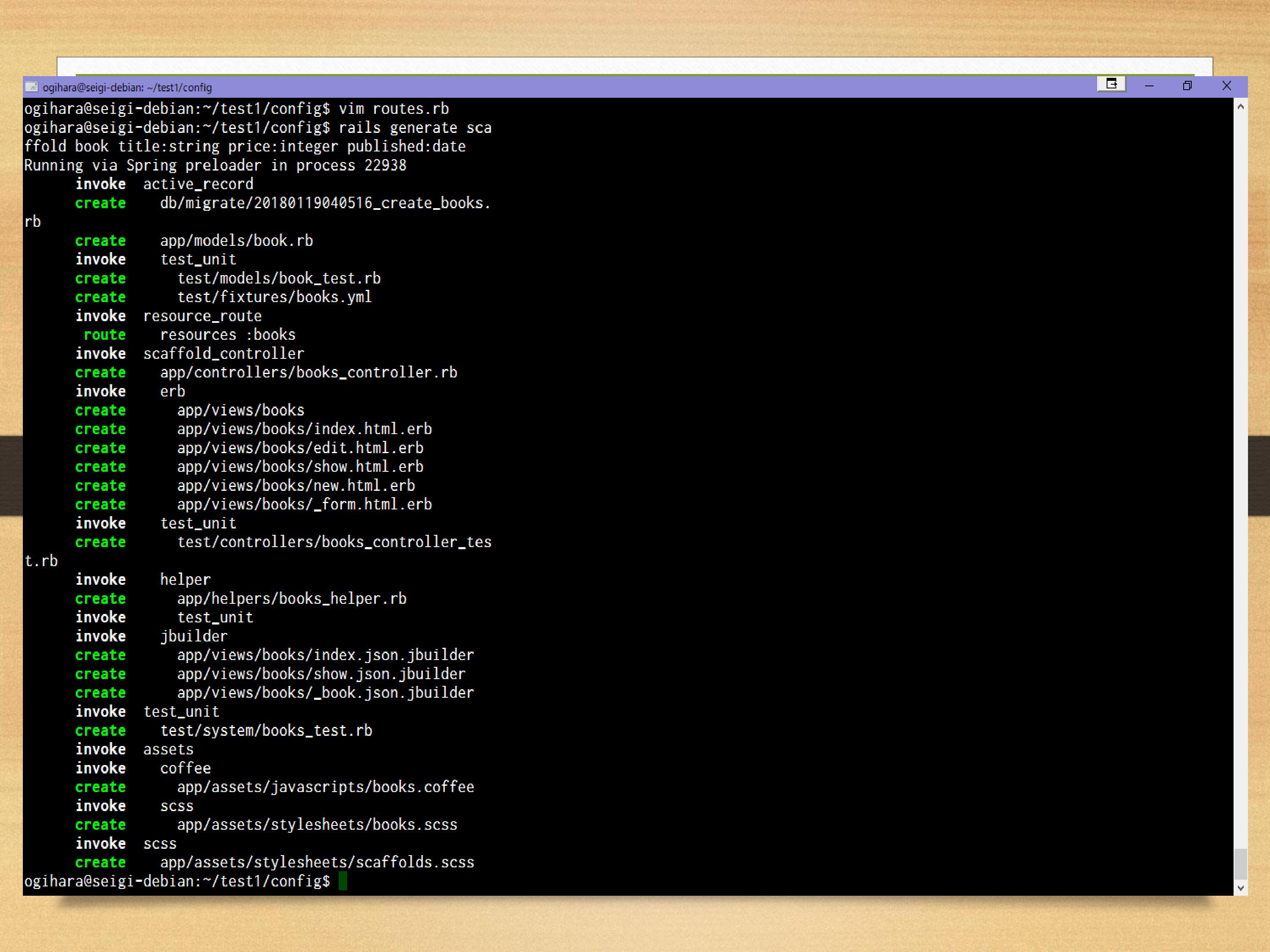Image resolution: width=1270 pixels, height=952 pixels.
Task: Click the scrollbar up arrow
Action: 1240,107
